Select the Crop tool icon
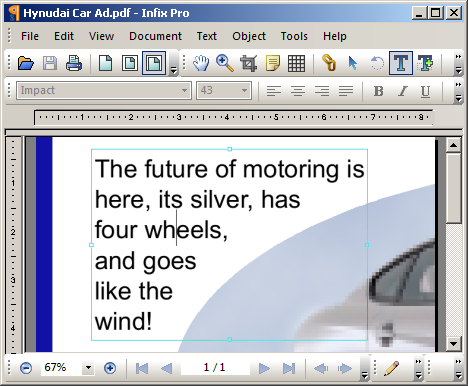This screenshot has width=468, height=386. click(249, 63)
